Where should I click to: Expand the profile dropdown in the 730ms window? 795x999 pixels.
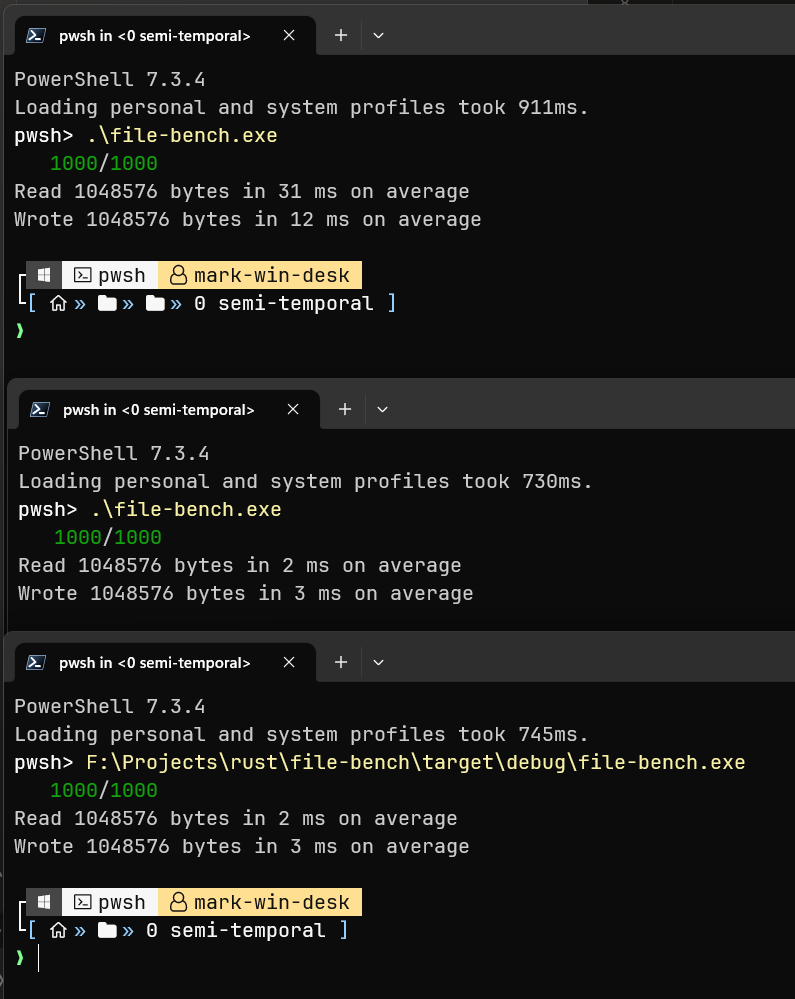382,410
